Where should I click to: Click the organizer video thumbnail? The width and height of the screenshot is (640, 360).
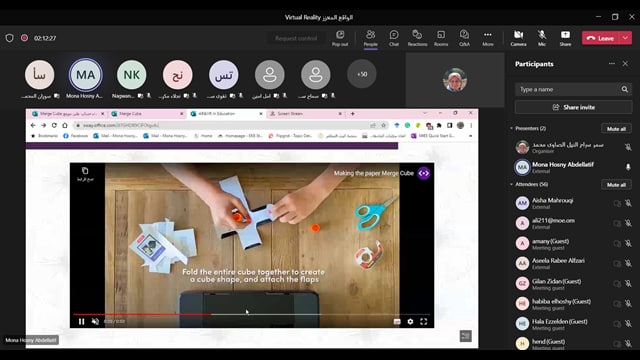point(455,80)
